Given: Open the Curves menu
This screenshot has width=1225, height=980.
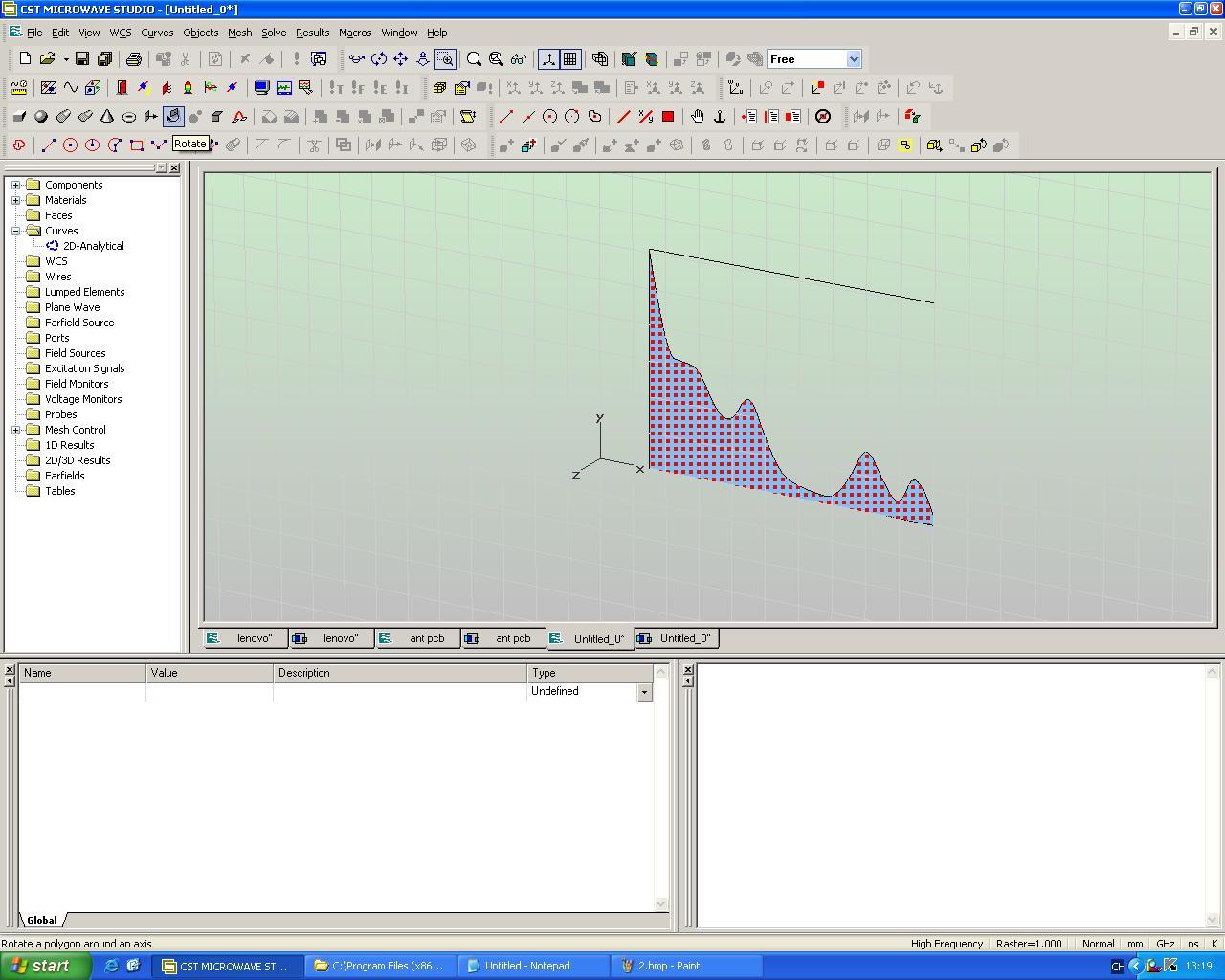Looking at the screenshot, I should (157, 33).
